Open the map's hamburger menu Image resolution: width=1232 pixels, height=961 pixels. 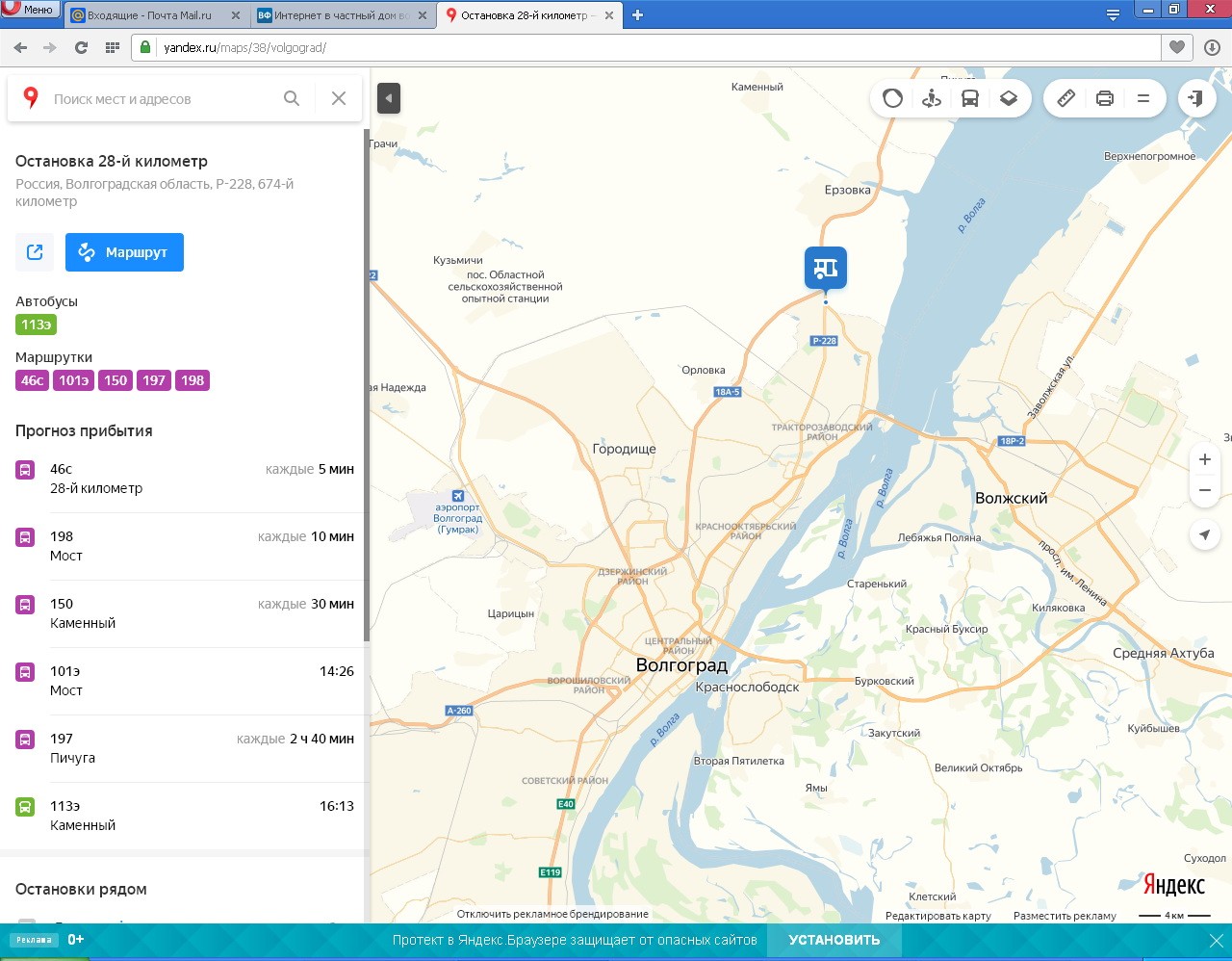click(x=1143, y=98)
